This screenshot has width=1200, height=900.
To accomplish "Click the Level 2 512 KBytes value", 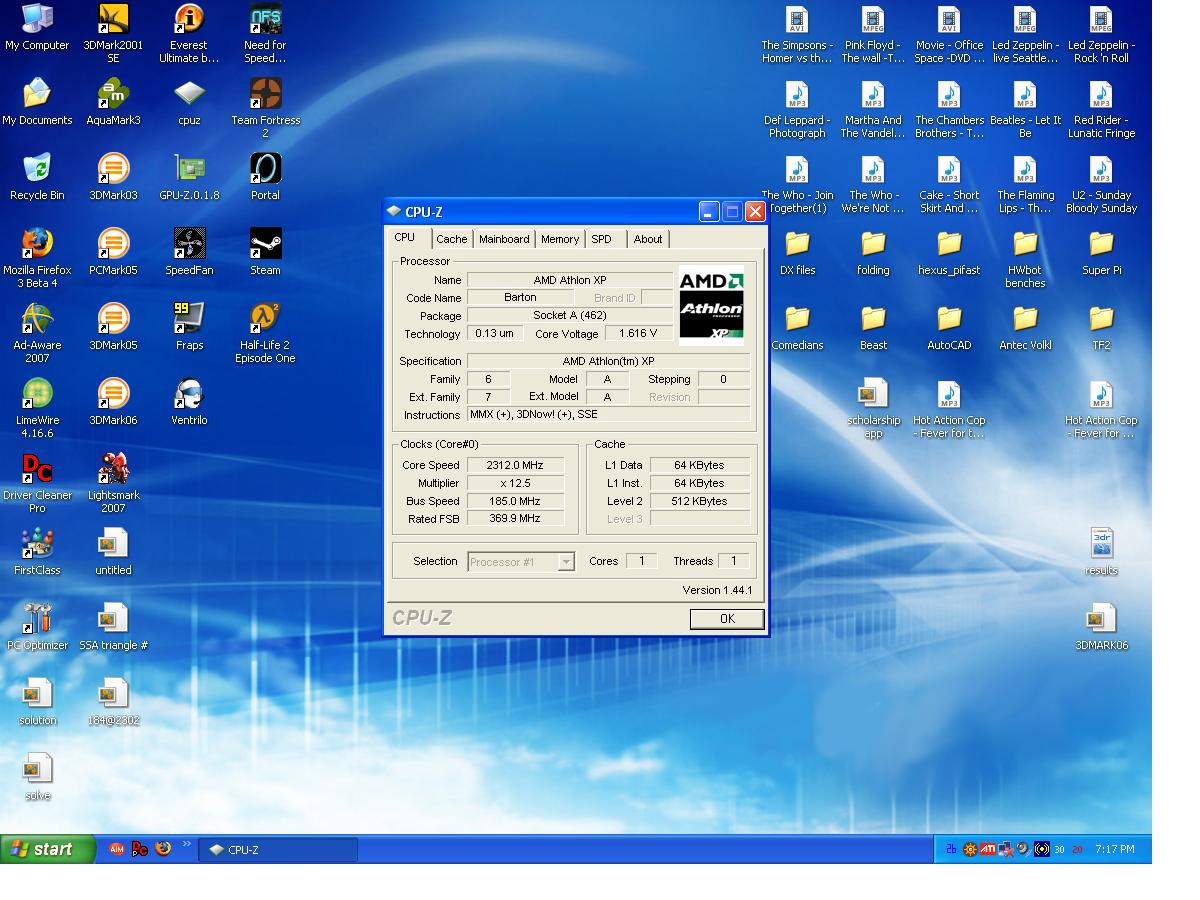I will [x=699, y=501].
